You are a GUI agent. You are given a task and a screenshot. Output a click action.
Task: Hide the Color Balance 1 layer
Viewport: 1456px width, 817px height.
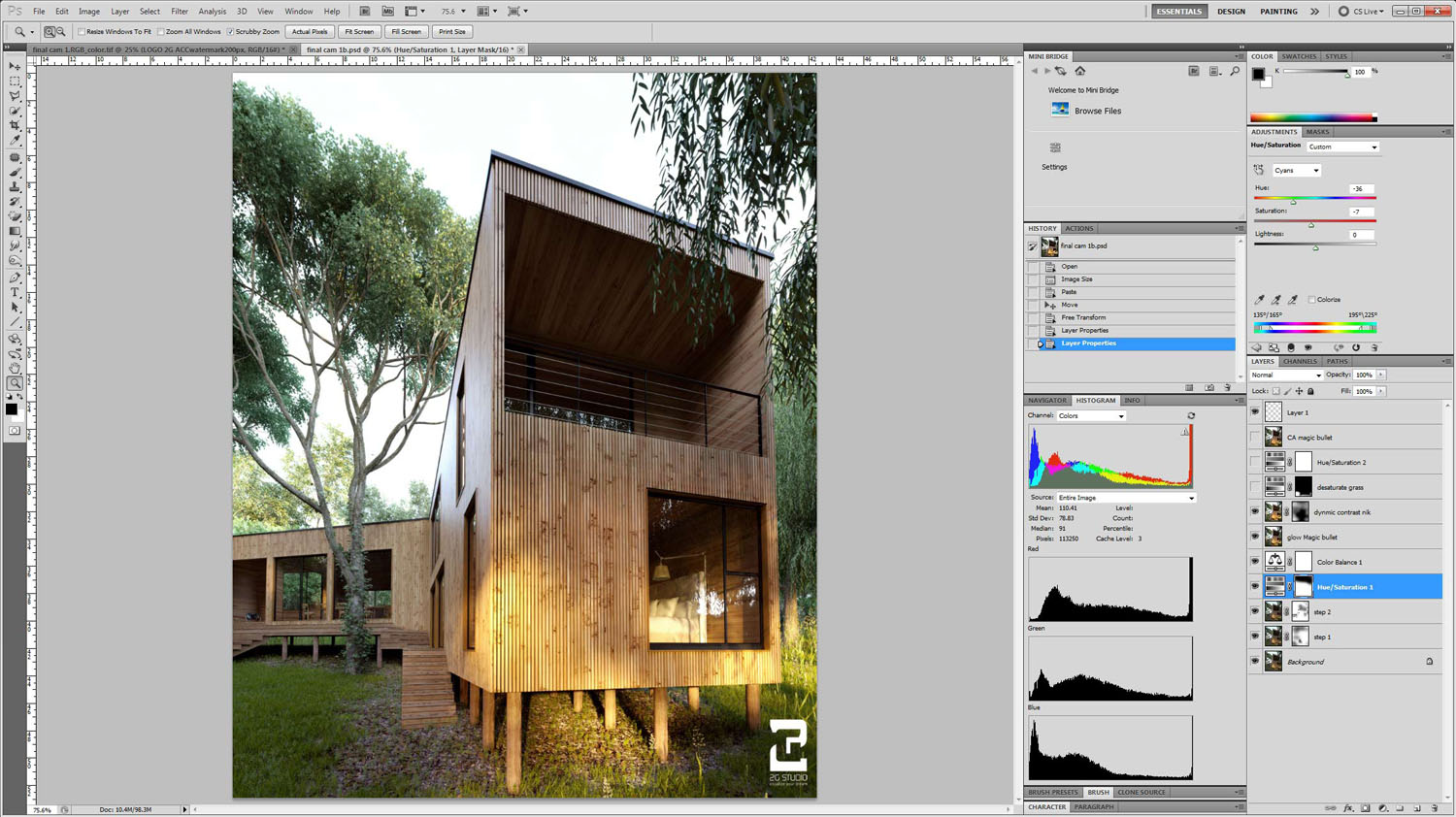(1255, 562)
